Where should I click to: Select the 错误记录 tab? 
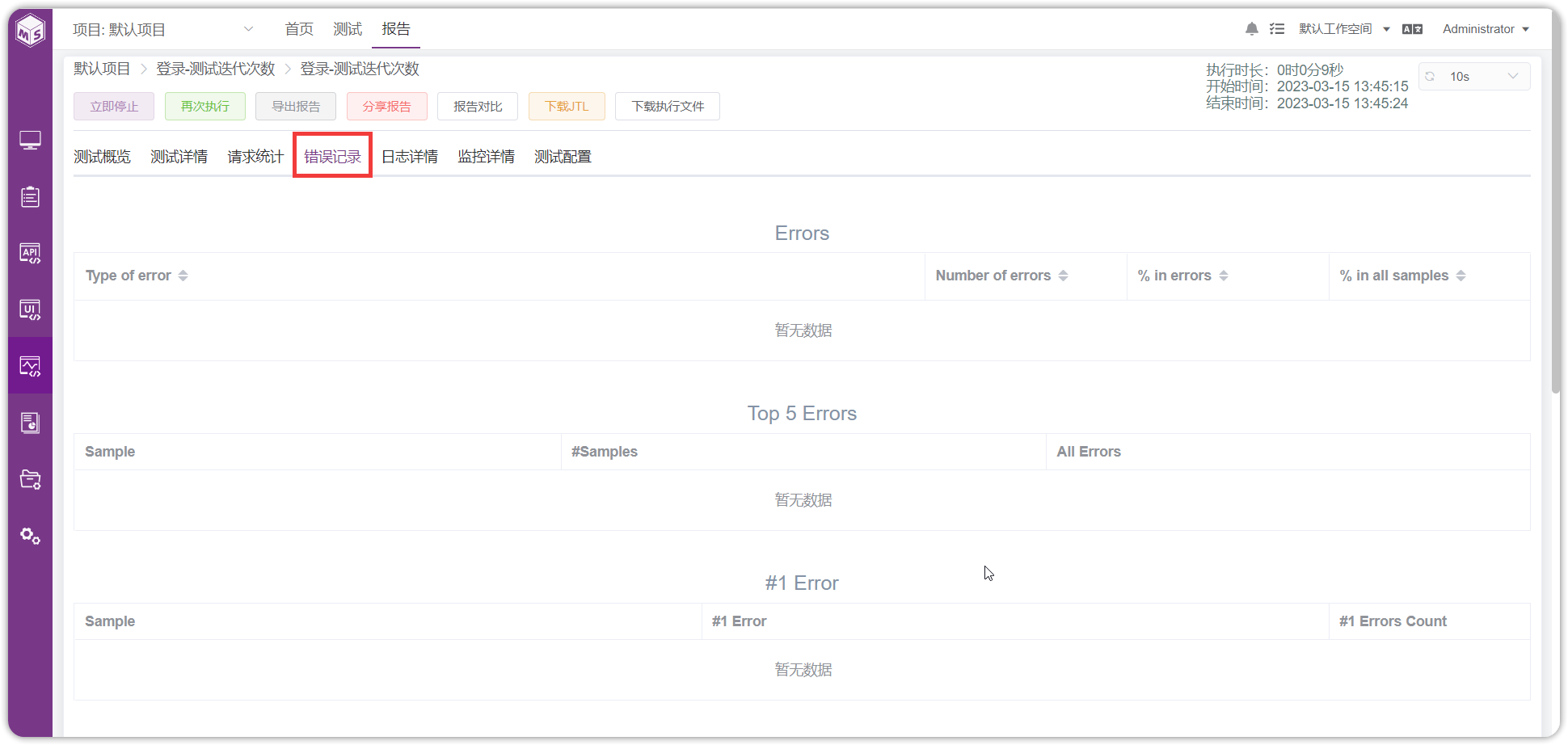point(332,157)
